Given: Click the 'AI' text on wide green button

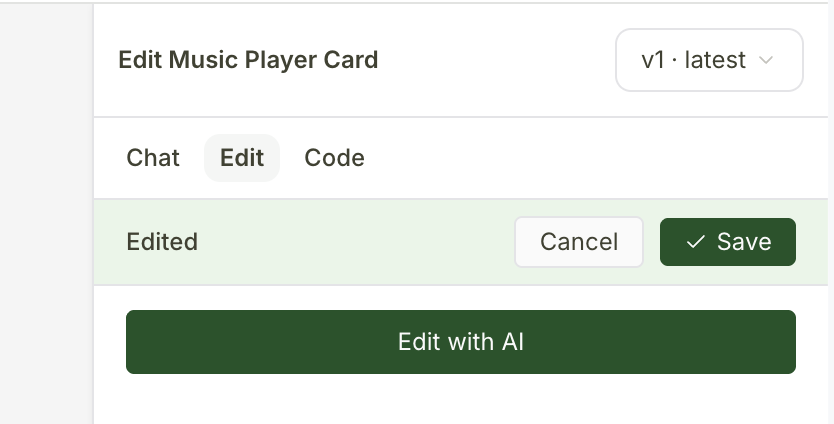Looking at the screenshot, I should tap(513, 342).
